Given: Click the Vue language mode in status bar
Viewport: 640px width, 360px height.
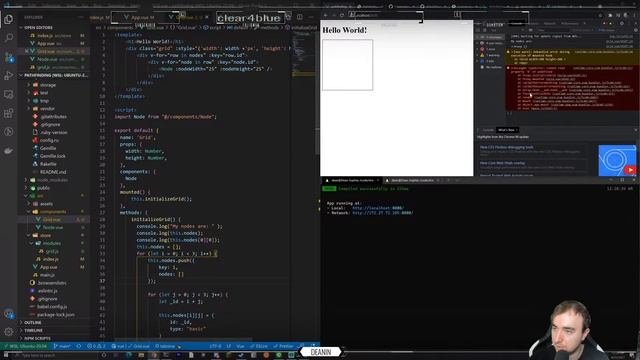Looking at the screenshot, I should [x=240, y=347].
